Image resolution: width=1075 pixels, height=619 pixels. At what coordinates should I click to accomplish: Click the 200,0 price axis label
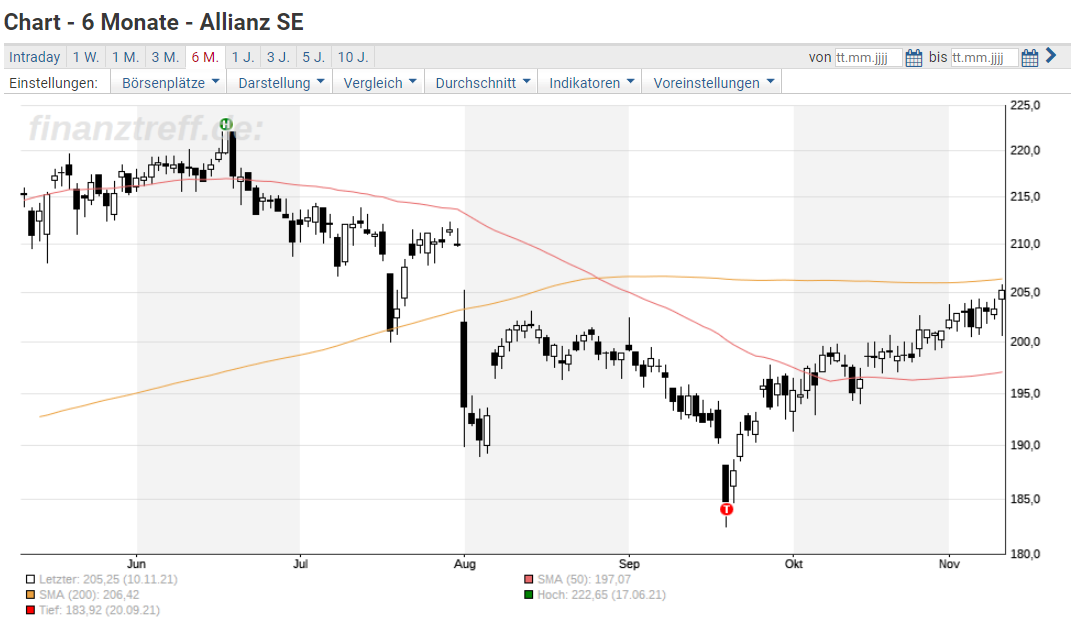pos(1025,341)
